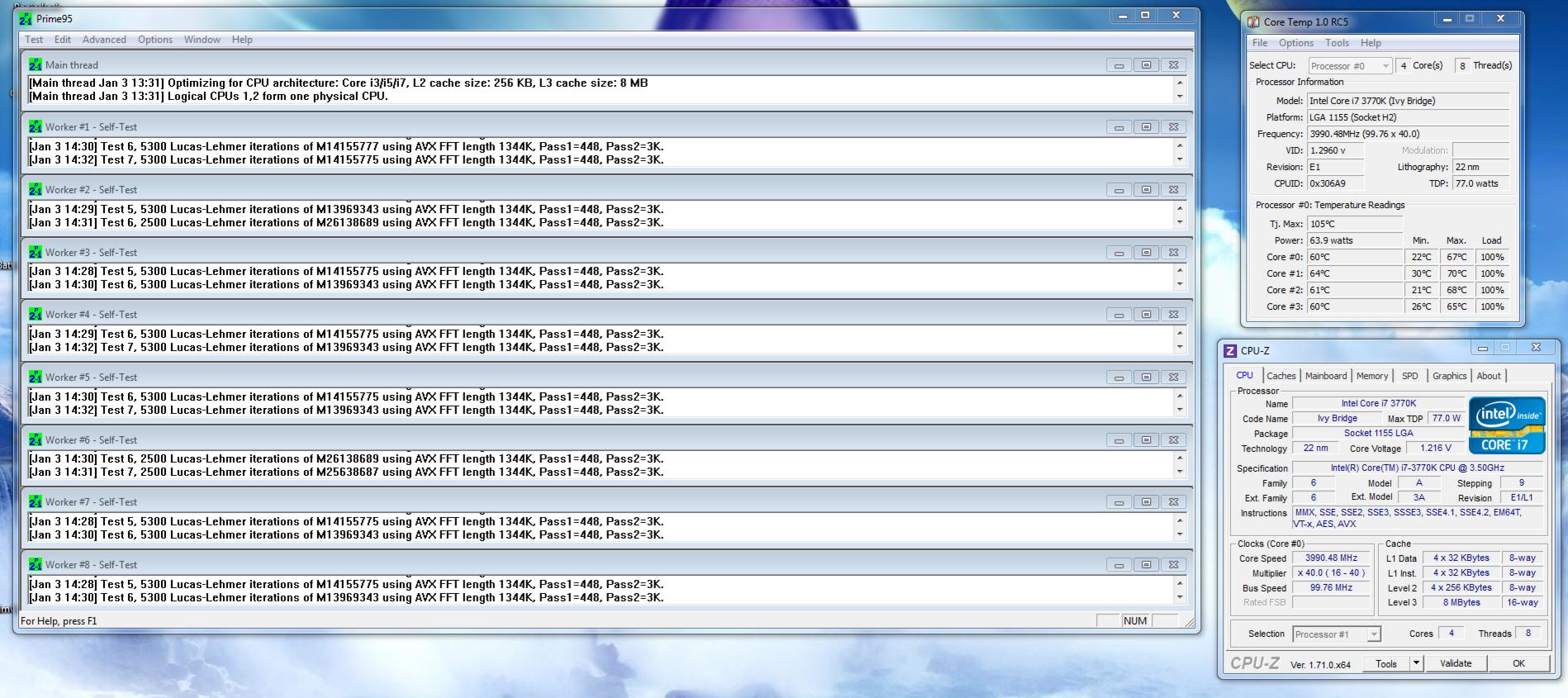Viewport: 1568px width, 698px height.
Task: Minimize the Main thread child window
Action: click(1119, 65)
